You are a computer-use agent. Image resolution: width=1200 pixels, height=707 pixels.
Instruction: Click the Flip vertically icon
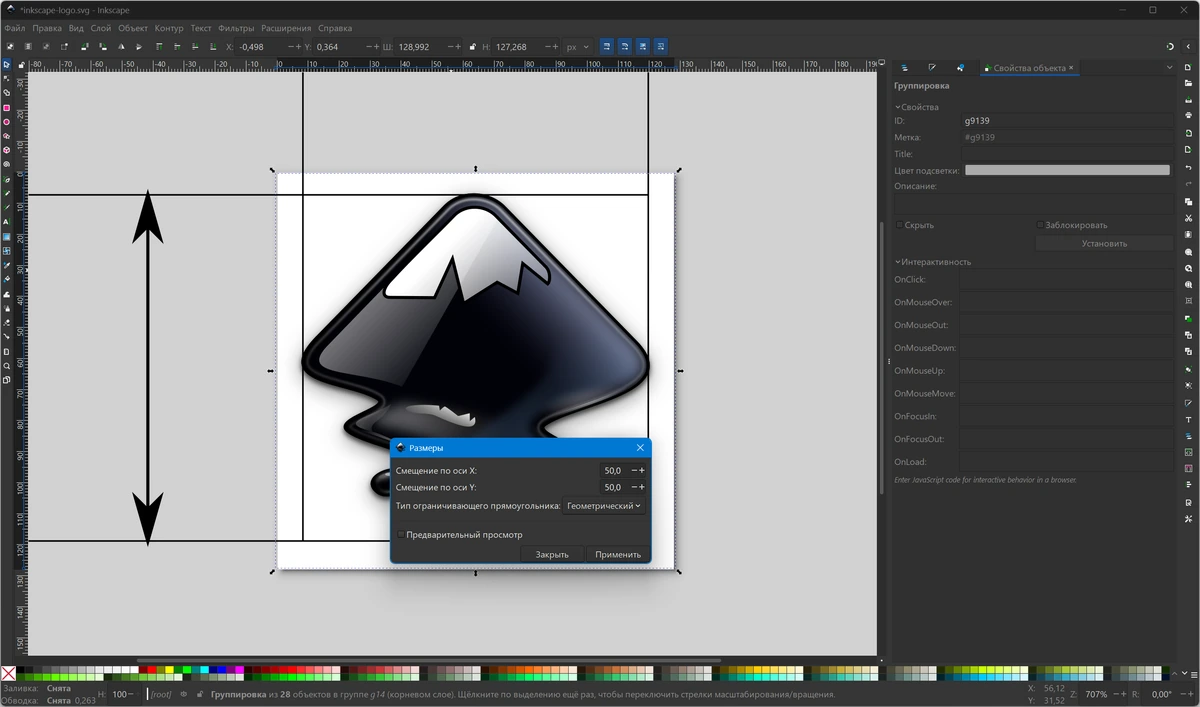(139, 46)
